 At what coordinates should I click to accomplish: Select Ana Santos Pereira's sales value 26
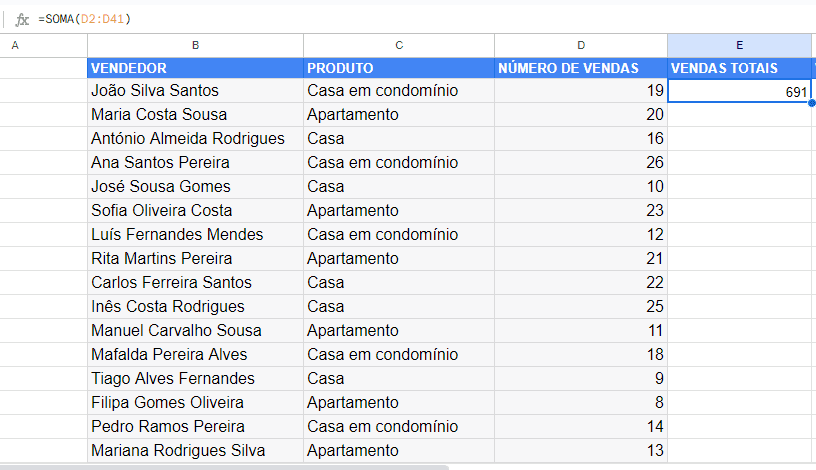tap(581, 163)
